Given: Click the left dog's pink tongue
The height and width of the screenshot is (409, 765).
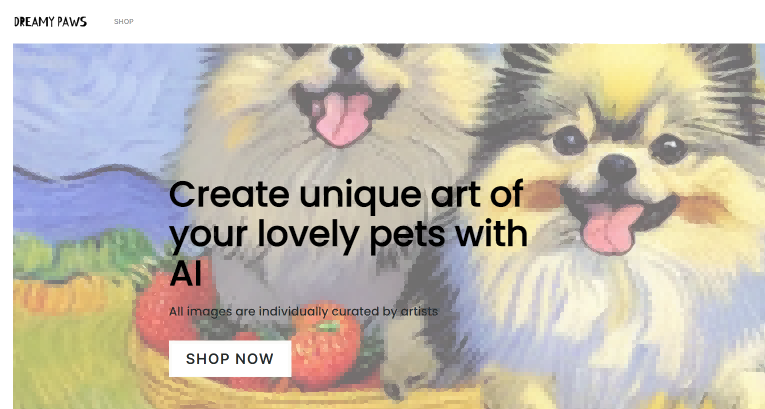Looking at the screenshot, I should [342, 119].
